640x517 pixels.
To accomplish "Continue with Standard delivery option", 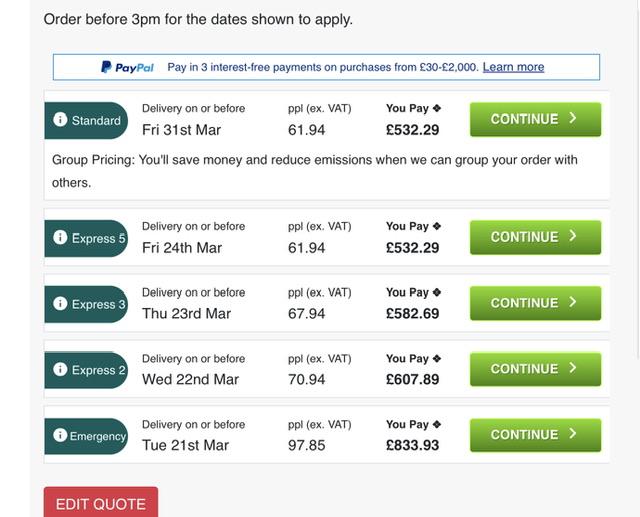I will [x=535, y=119].
